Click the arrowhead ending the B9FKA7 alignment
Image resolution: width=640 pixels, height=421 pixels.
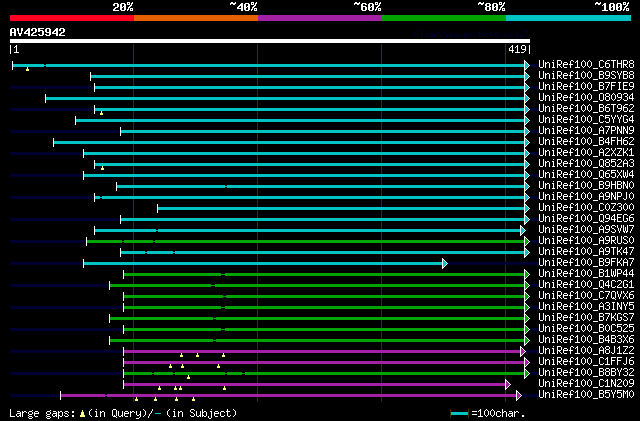tap(444, 263)
